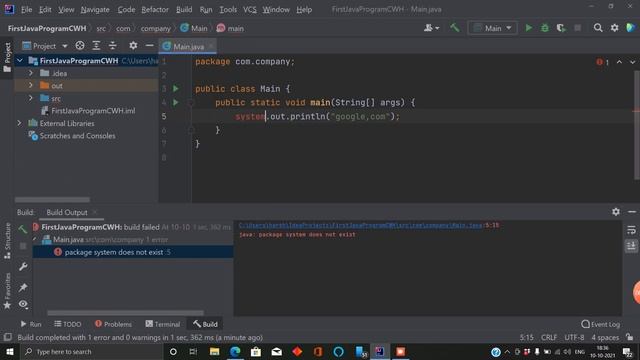Image resolution: width=640 pixels, height=360 pixels.
Task: Open the TODO tool window
Action: pos(68,324)
